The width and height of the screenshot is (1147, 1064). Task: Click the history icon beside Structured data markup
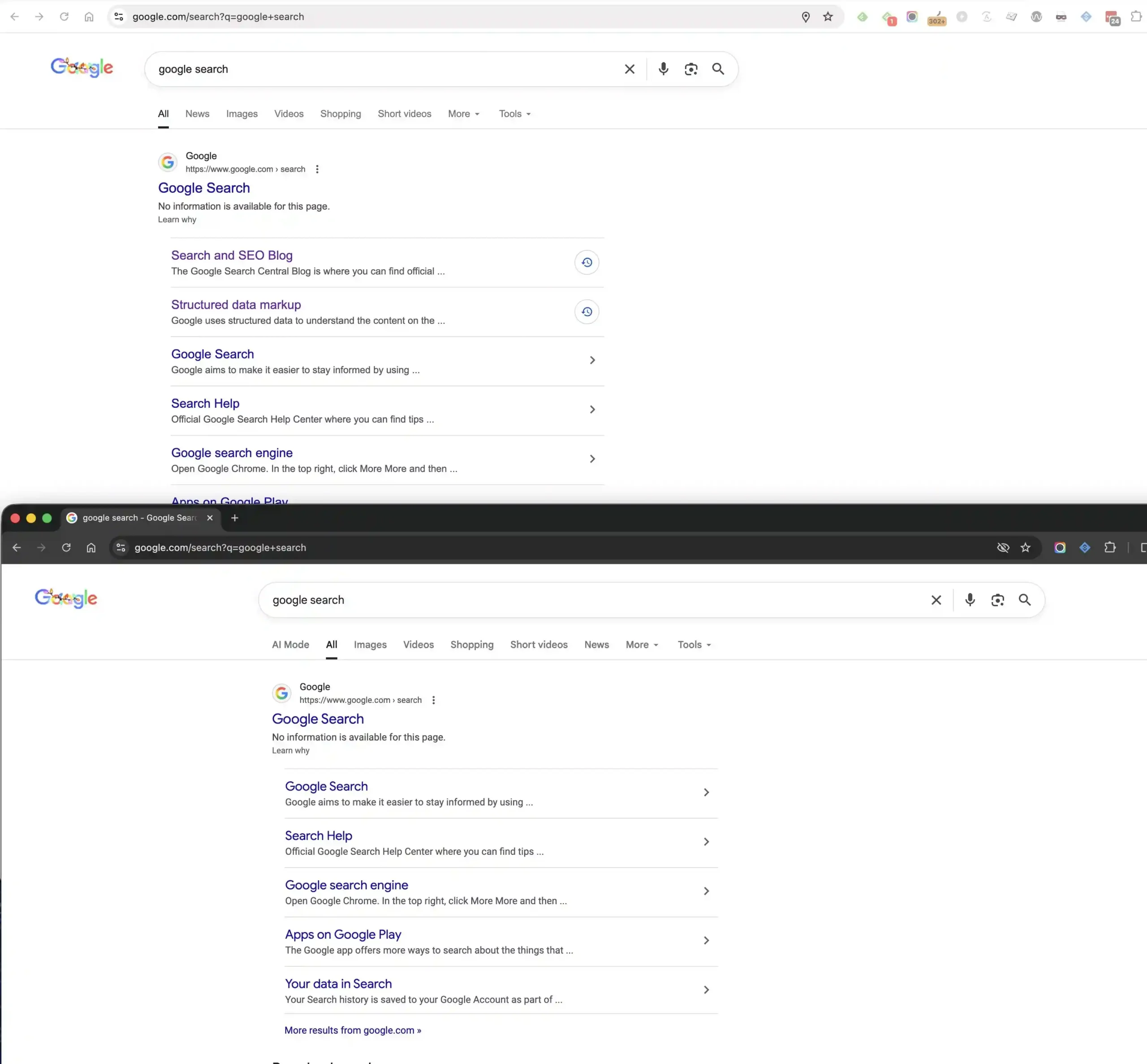click(587, 312)
